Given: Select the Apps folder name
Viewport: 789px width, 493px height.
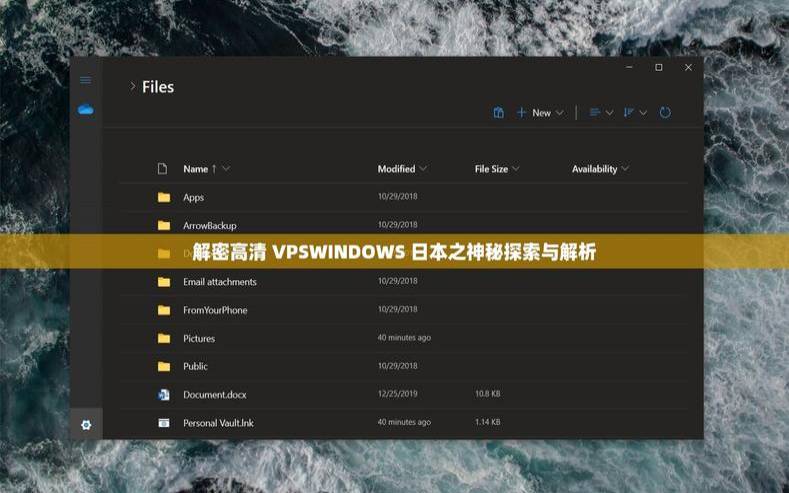Looking at the screenshot, I should (x=194, y=198).
